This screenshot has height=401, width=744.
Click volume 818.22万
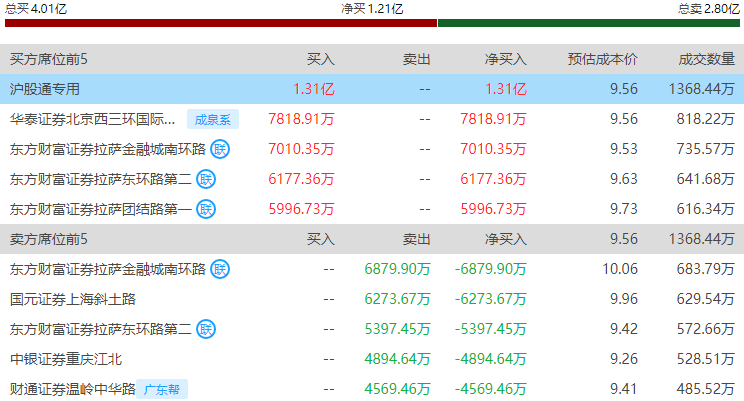pyautogui.click(x=706, y=119)
